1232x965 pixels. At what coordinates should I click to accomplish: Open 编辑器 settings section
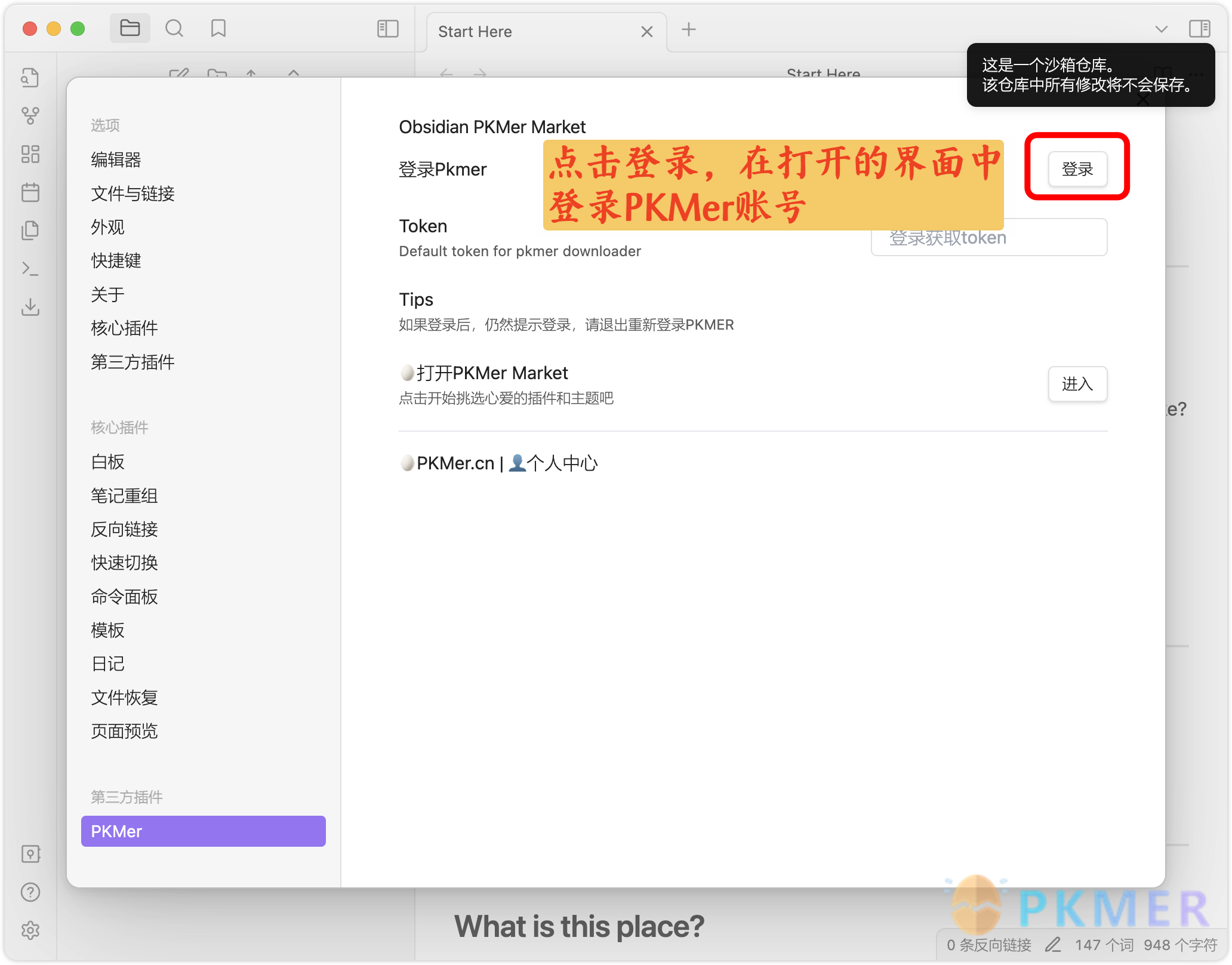(204, 159)
